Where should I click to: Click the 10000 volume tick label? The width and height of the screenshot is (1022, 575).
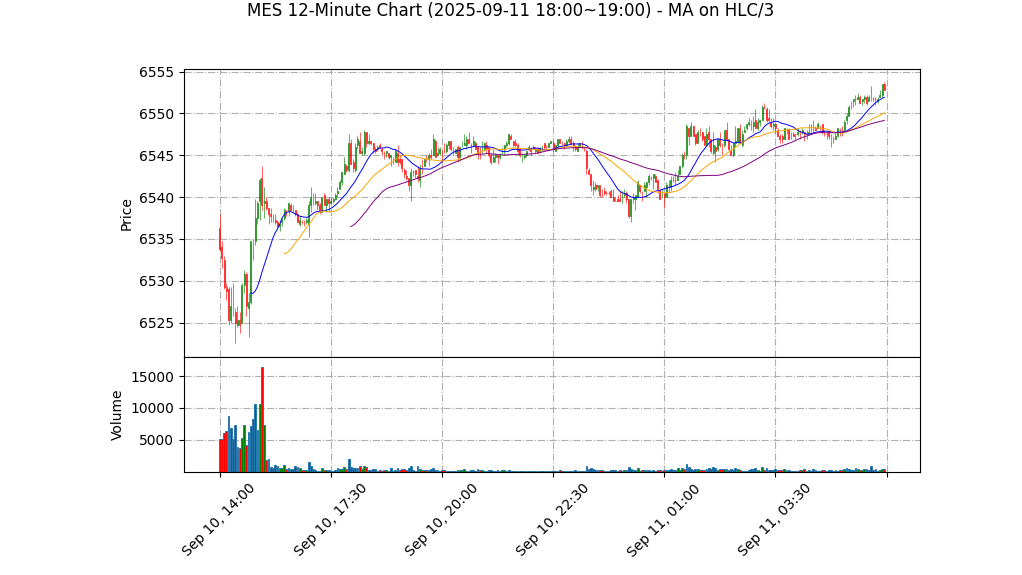[153, 409]
